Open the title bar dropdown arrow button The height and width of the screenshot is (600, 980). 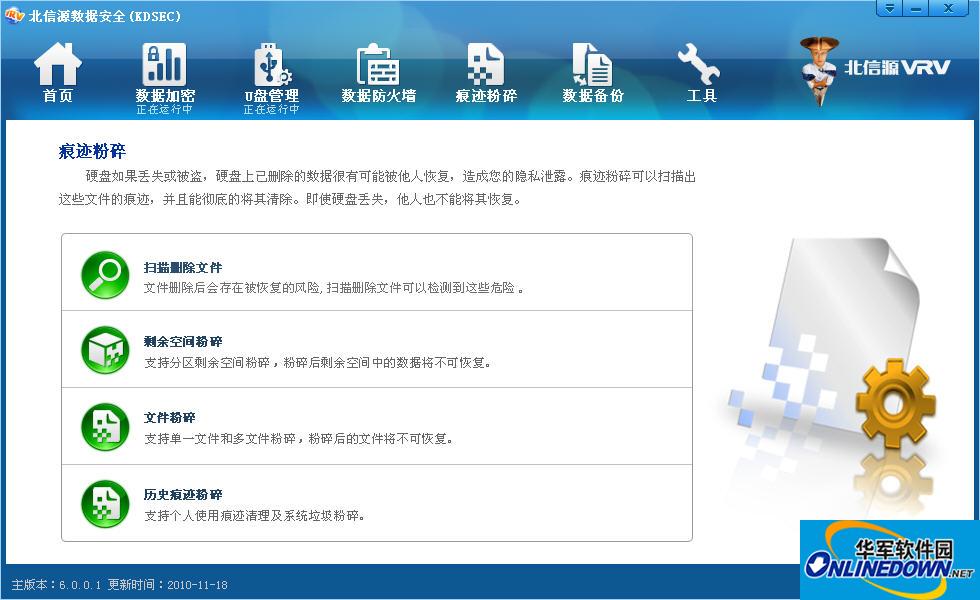coord(888,8)
